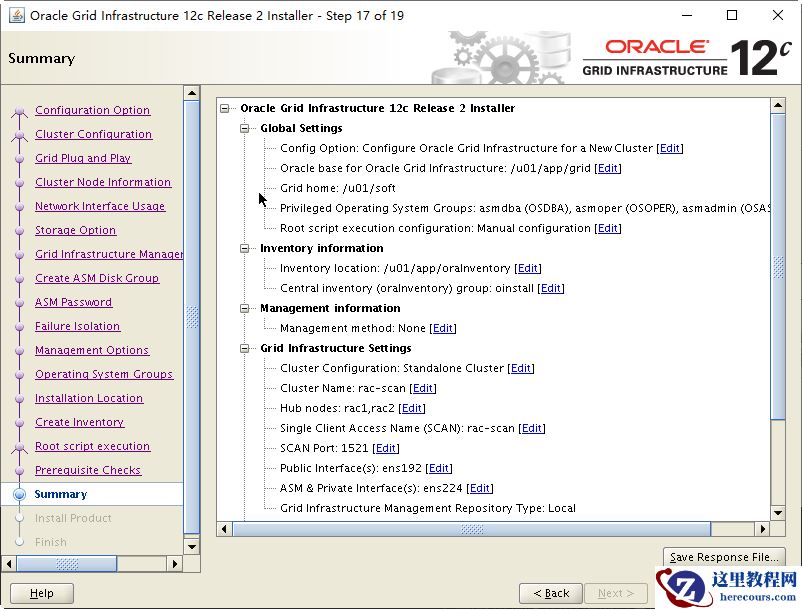Select the current Summary step

pos(61,494)
